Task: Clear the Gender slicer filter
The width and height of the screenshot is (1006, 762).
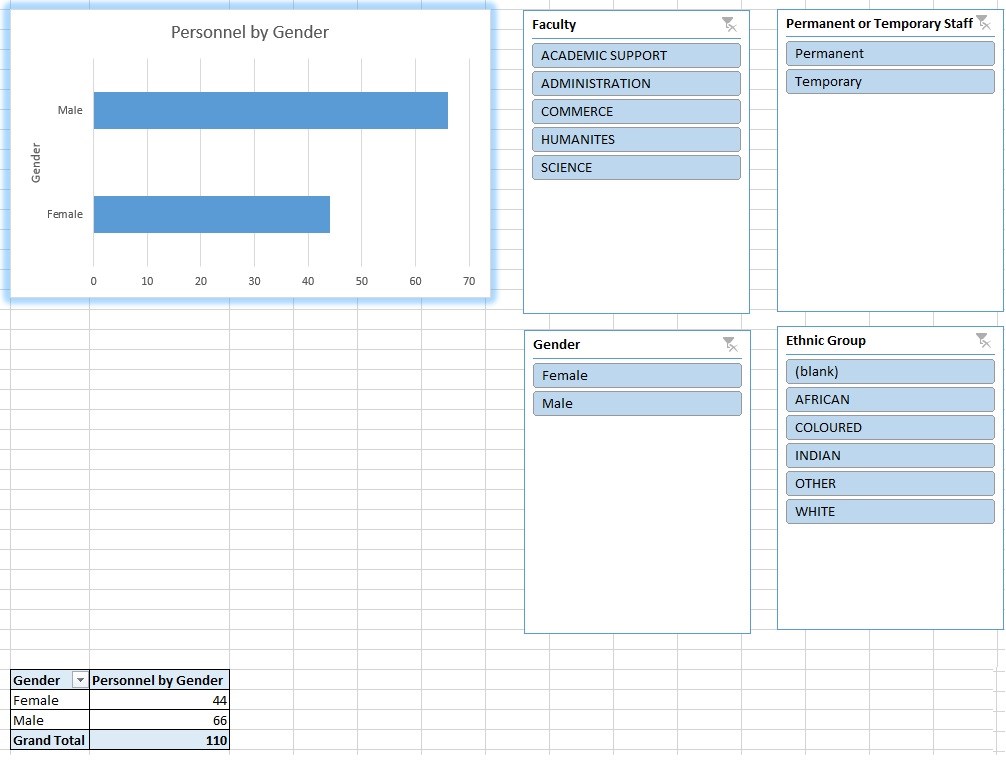Action: pos(730,343)
